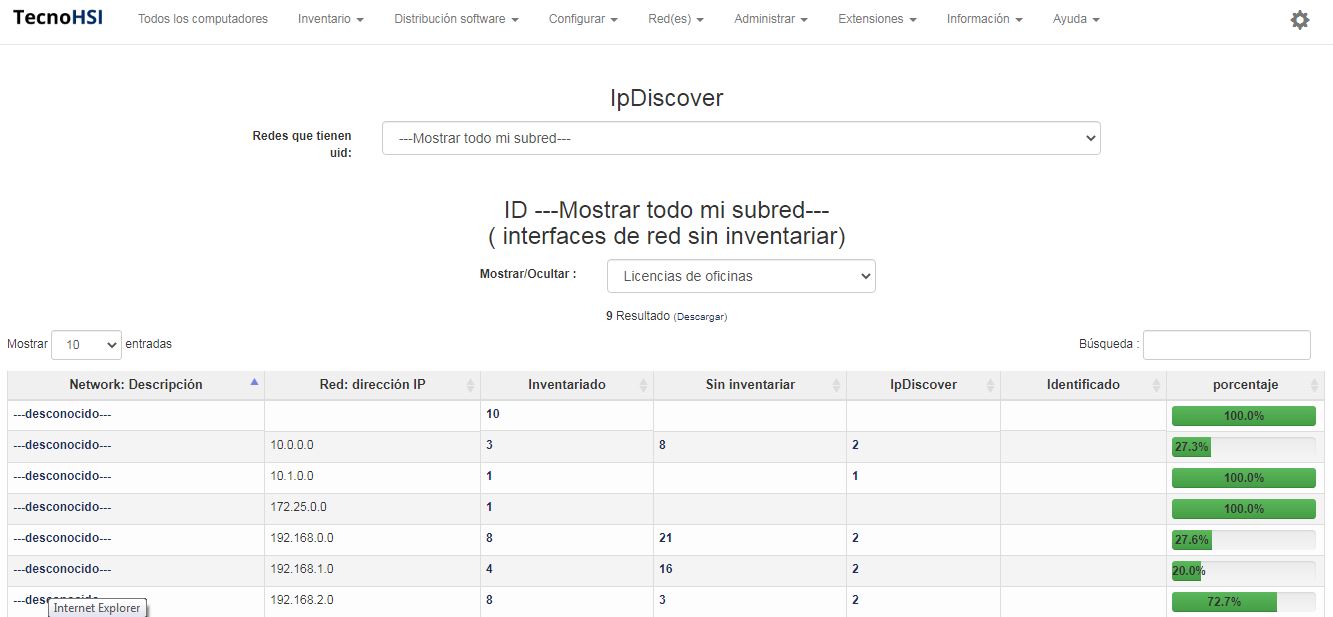The height and width of the screenshot is (617, 1333).
Task: Open the Mostrar/Ocultar columns dropdown
Action: (x=740, y=276)
